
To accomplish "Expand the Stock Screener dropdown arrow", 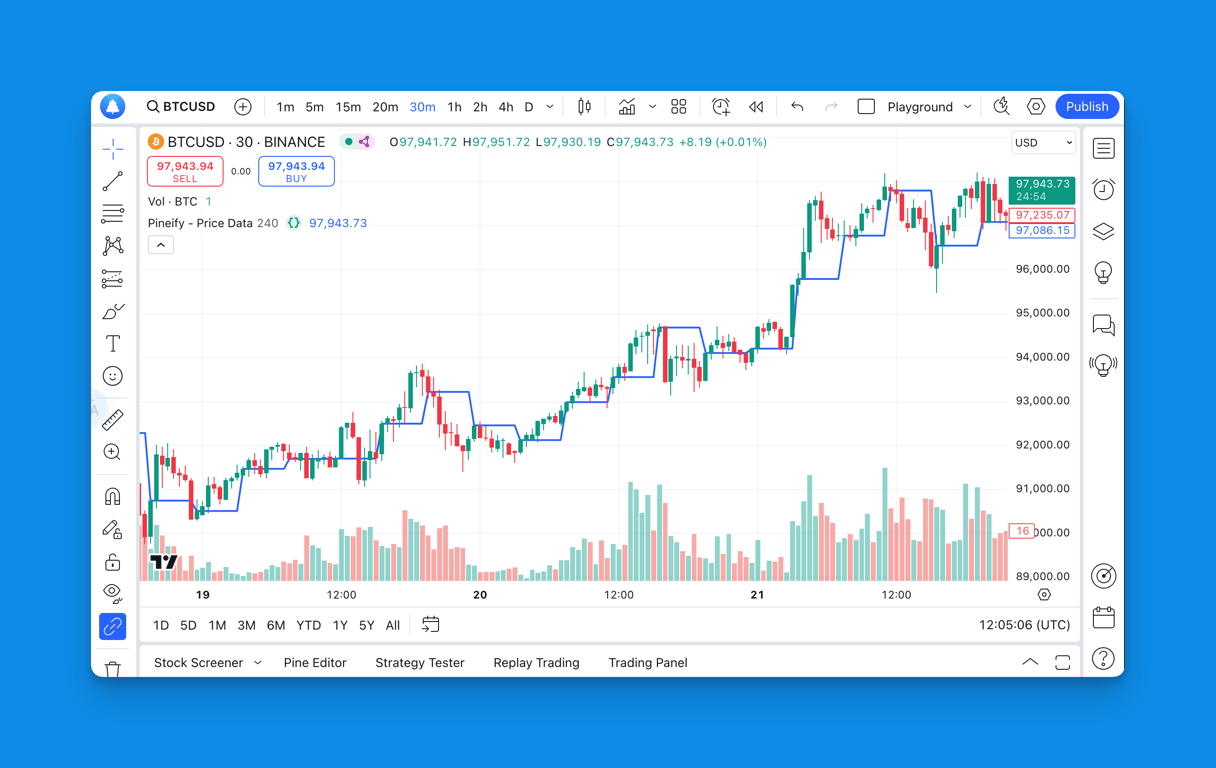I will pos(258,663).
